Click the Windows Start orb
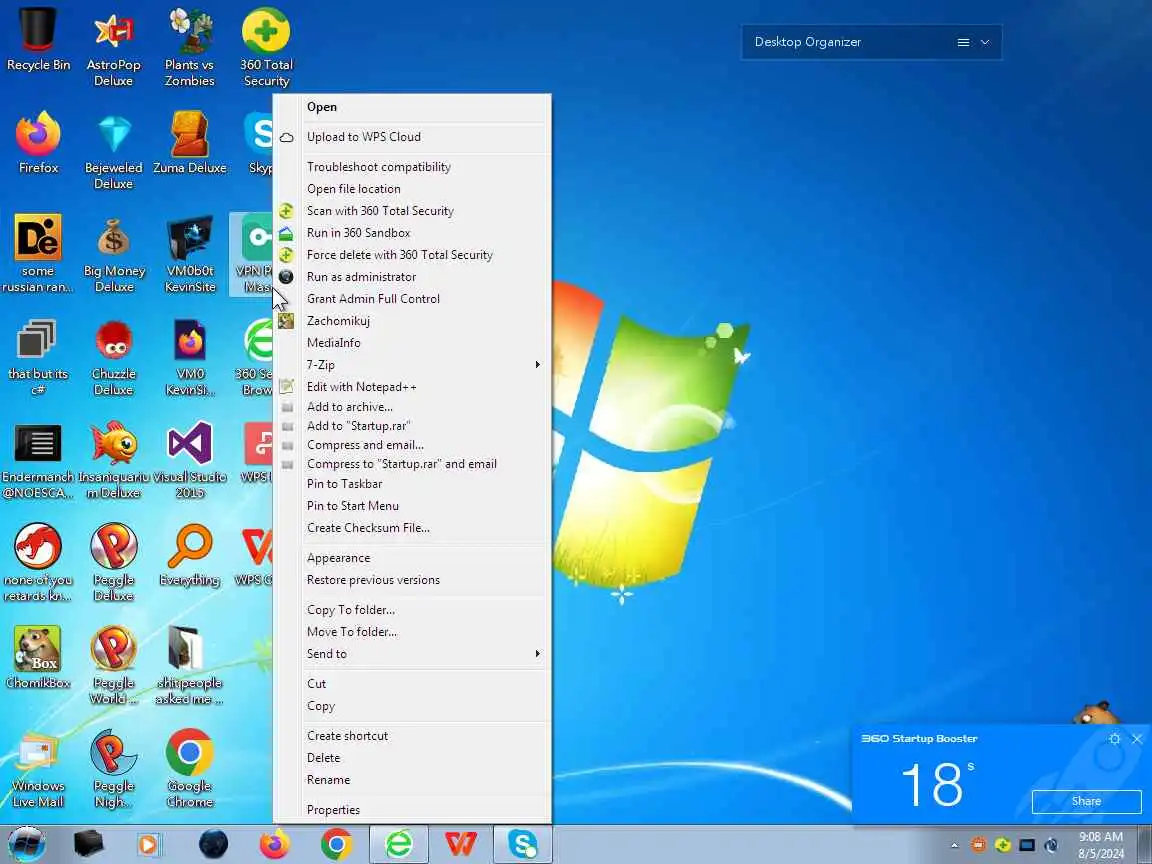Screen dimensions: 1152x864 point(27,844)
